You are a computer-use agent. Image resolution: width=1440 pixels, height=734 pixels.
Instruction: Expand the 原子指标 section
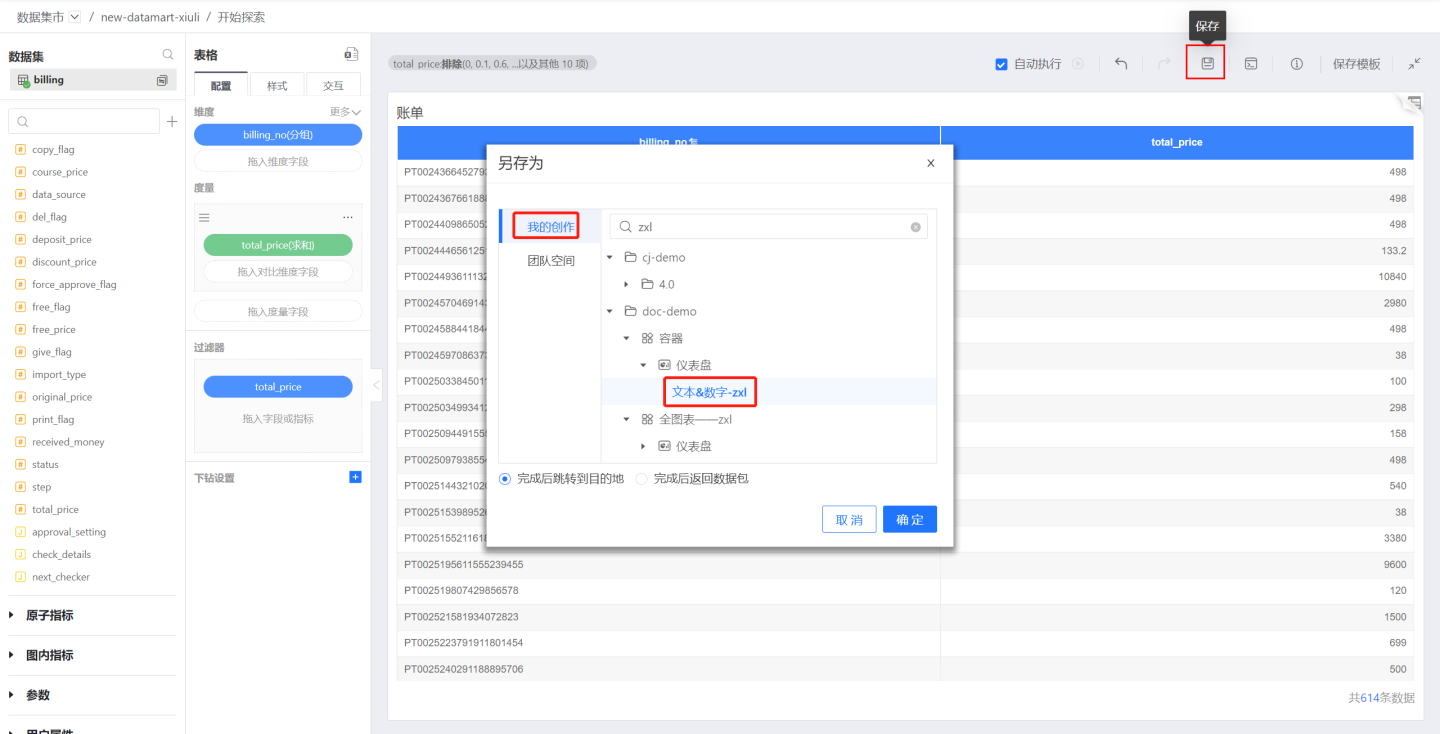point(12,615)
